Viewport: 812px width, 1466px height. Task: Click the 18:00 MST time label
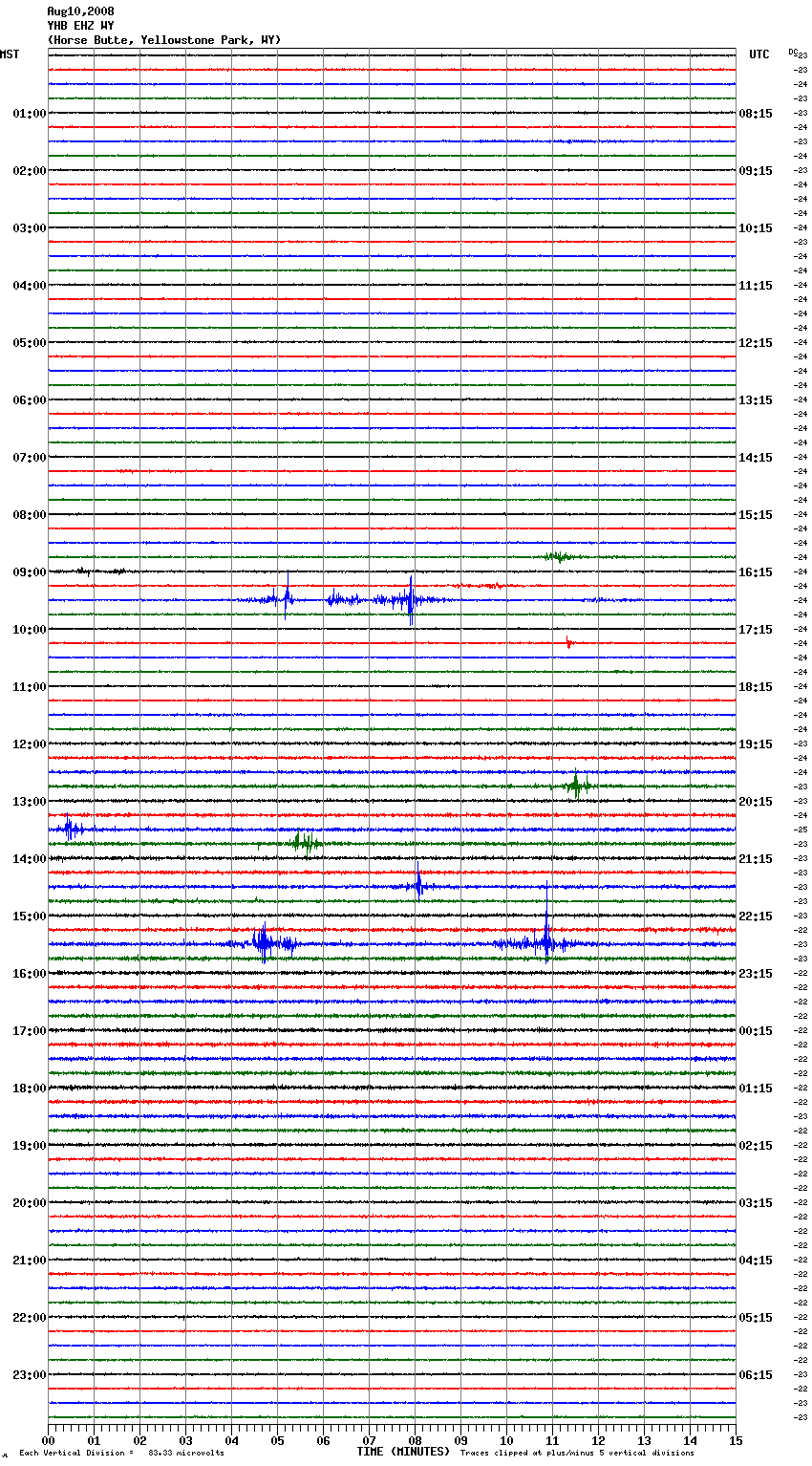click(30, 1089)
